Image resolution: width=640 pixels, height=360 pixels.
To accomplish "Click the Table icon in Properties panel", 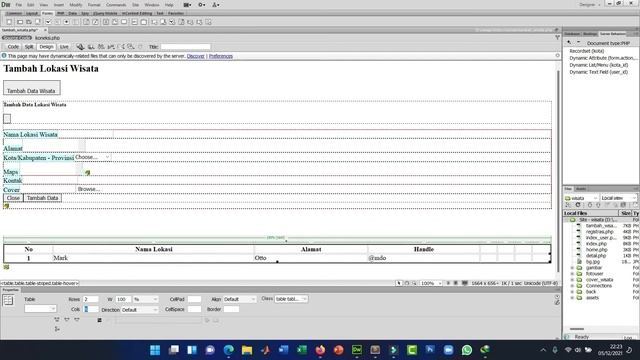I will click(x=8, y=301).
